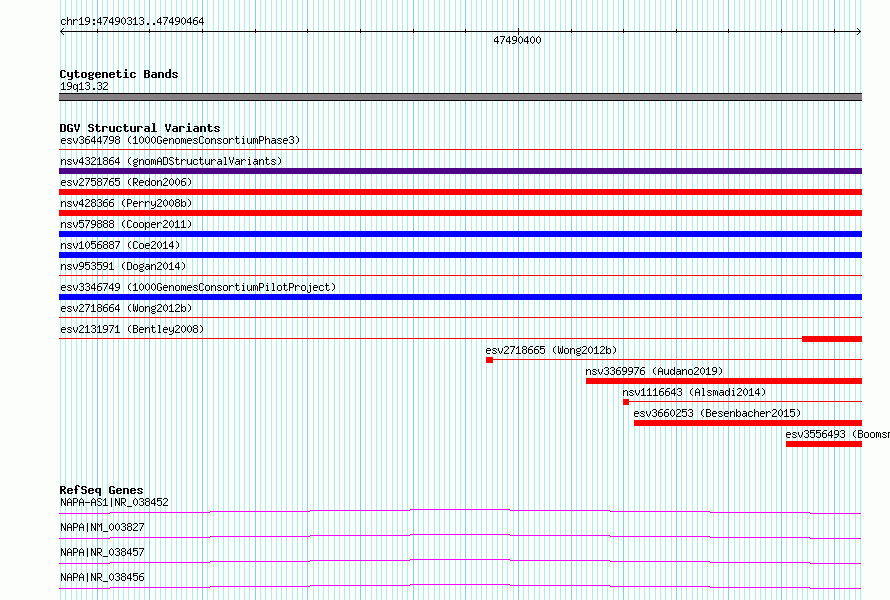Click the red square start of esv2718665
890x600 pixels.
(489, 360)
